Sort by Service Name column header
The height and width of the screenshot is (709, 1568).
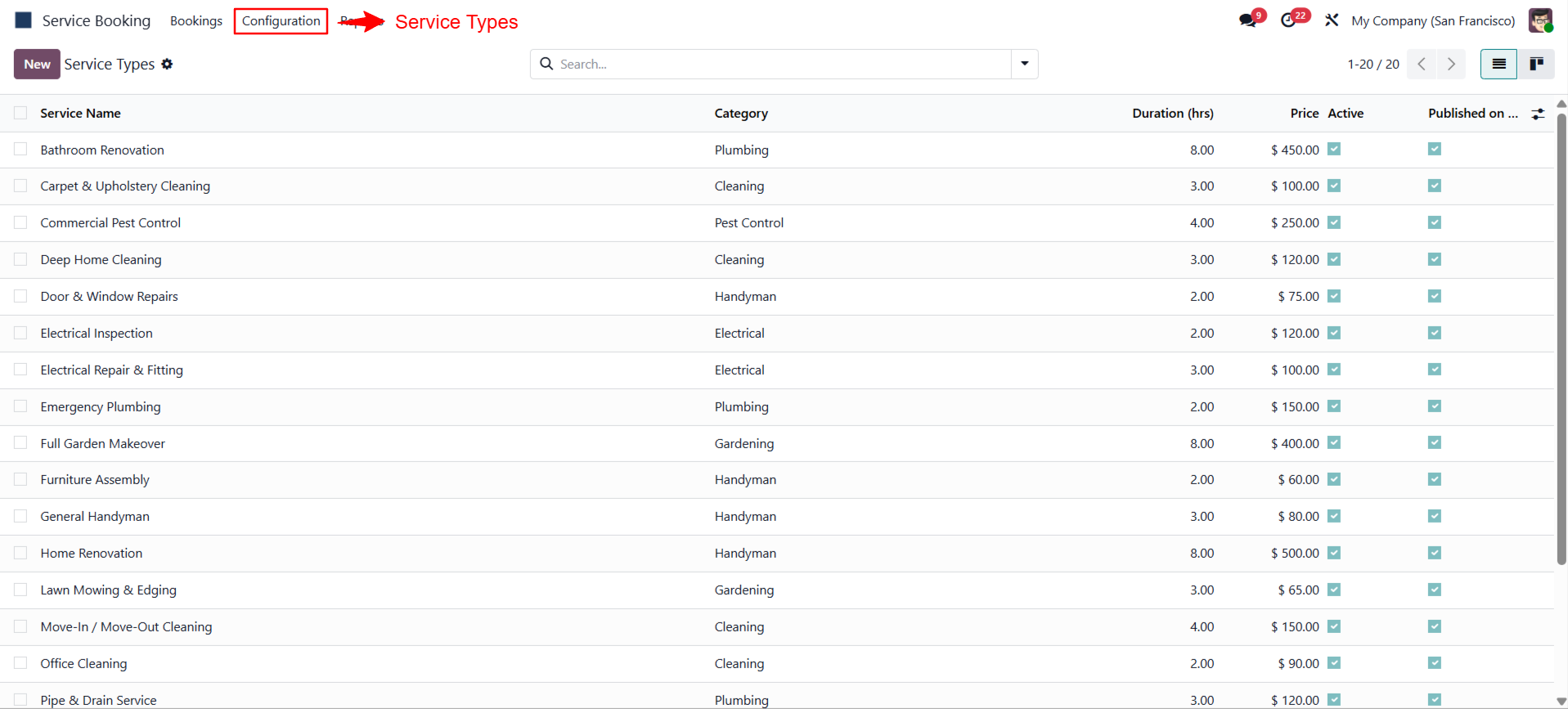(80, 113)
